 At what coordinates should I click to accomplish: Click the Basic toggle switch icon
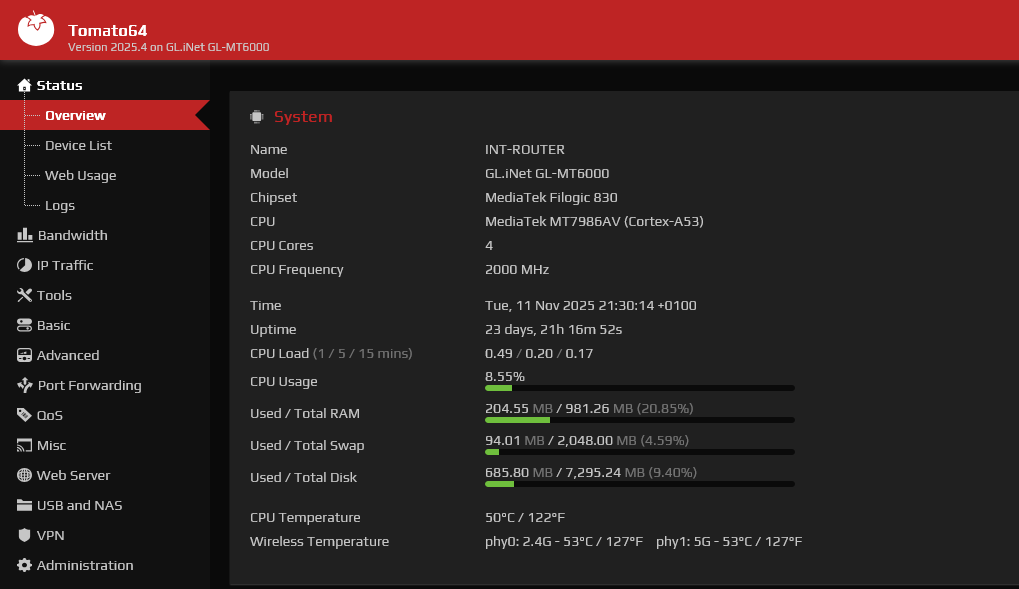click(x=24, y=325)
